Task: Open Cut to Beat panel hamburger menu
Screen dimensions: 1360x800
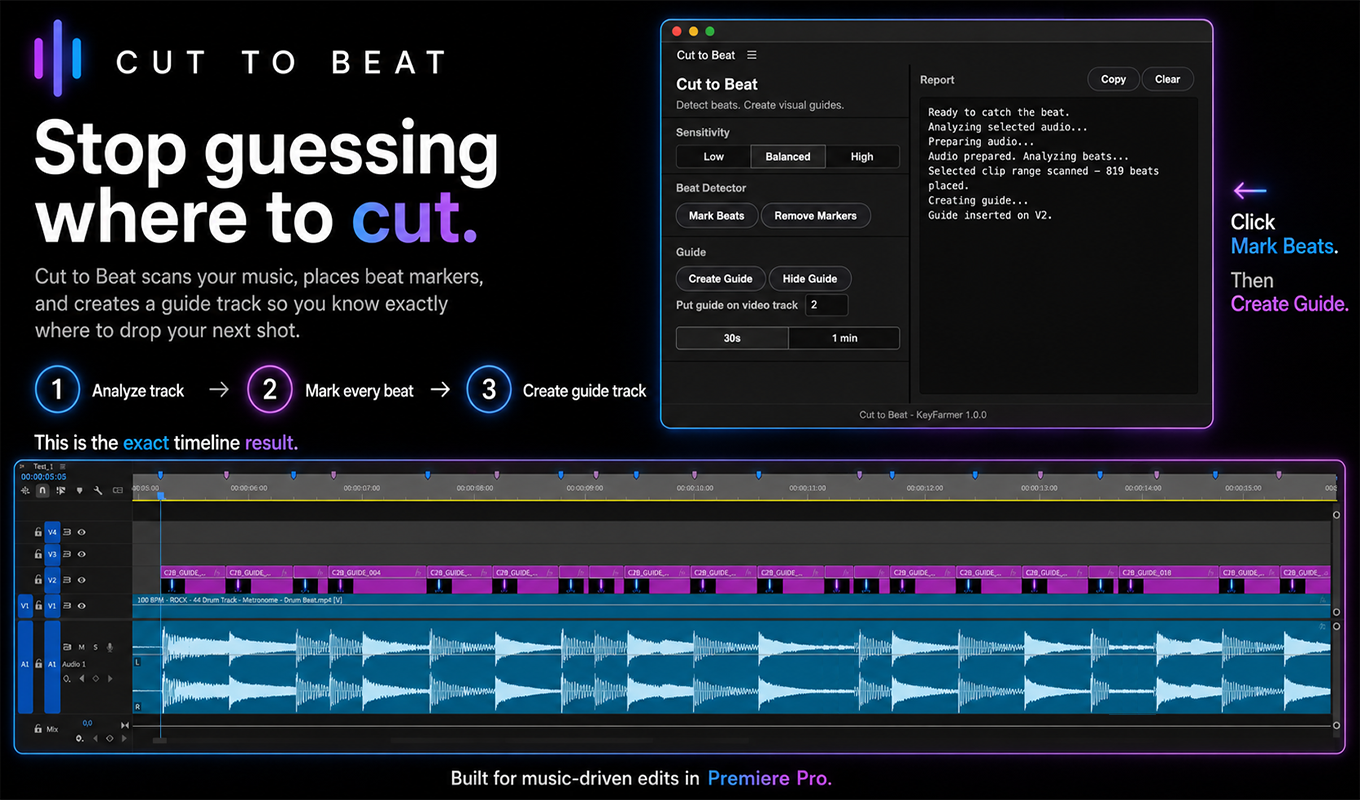Action: click(752, 55)
